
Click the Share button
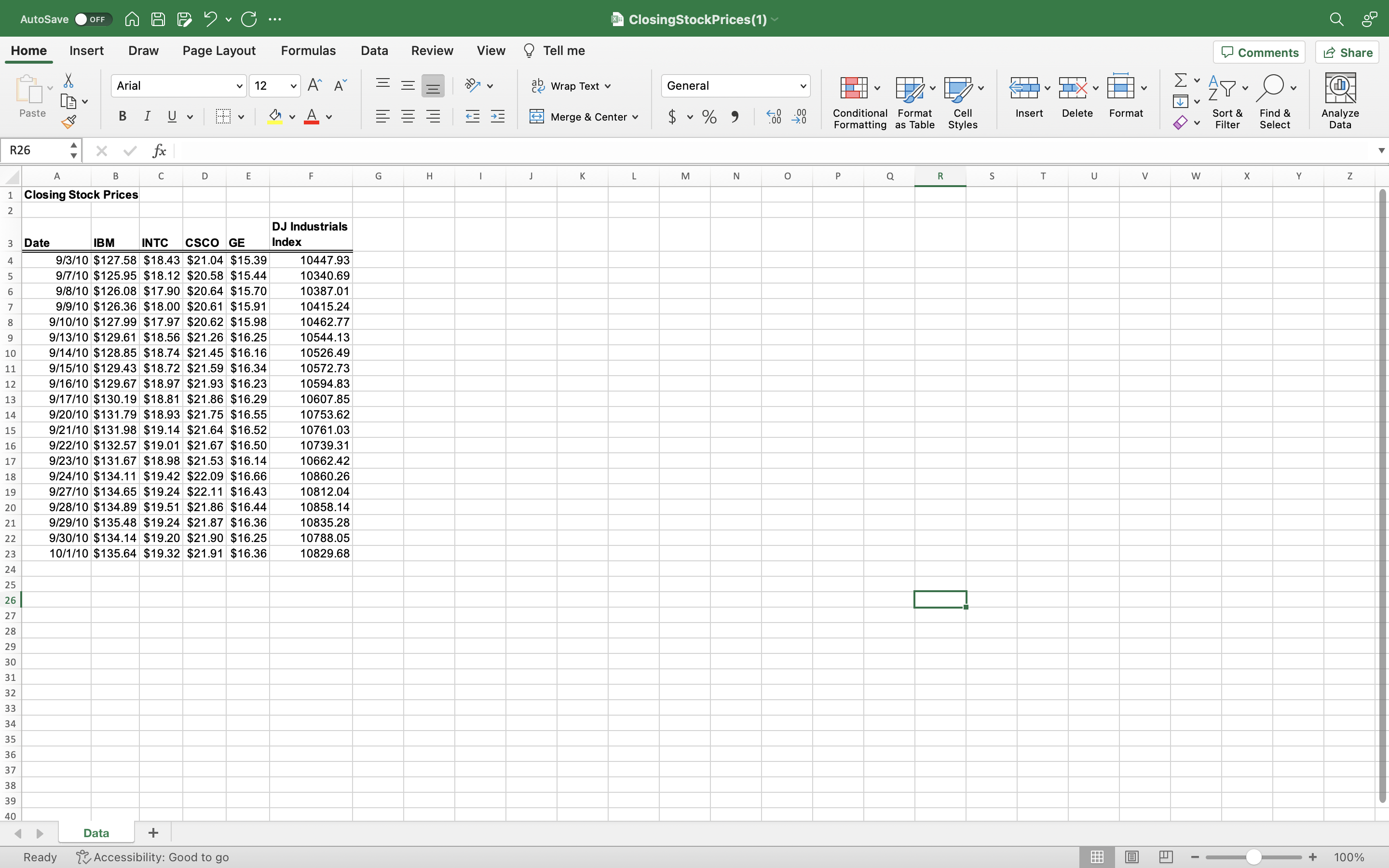pyautogui.click(x=1347, y=52)
